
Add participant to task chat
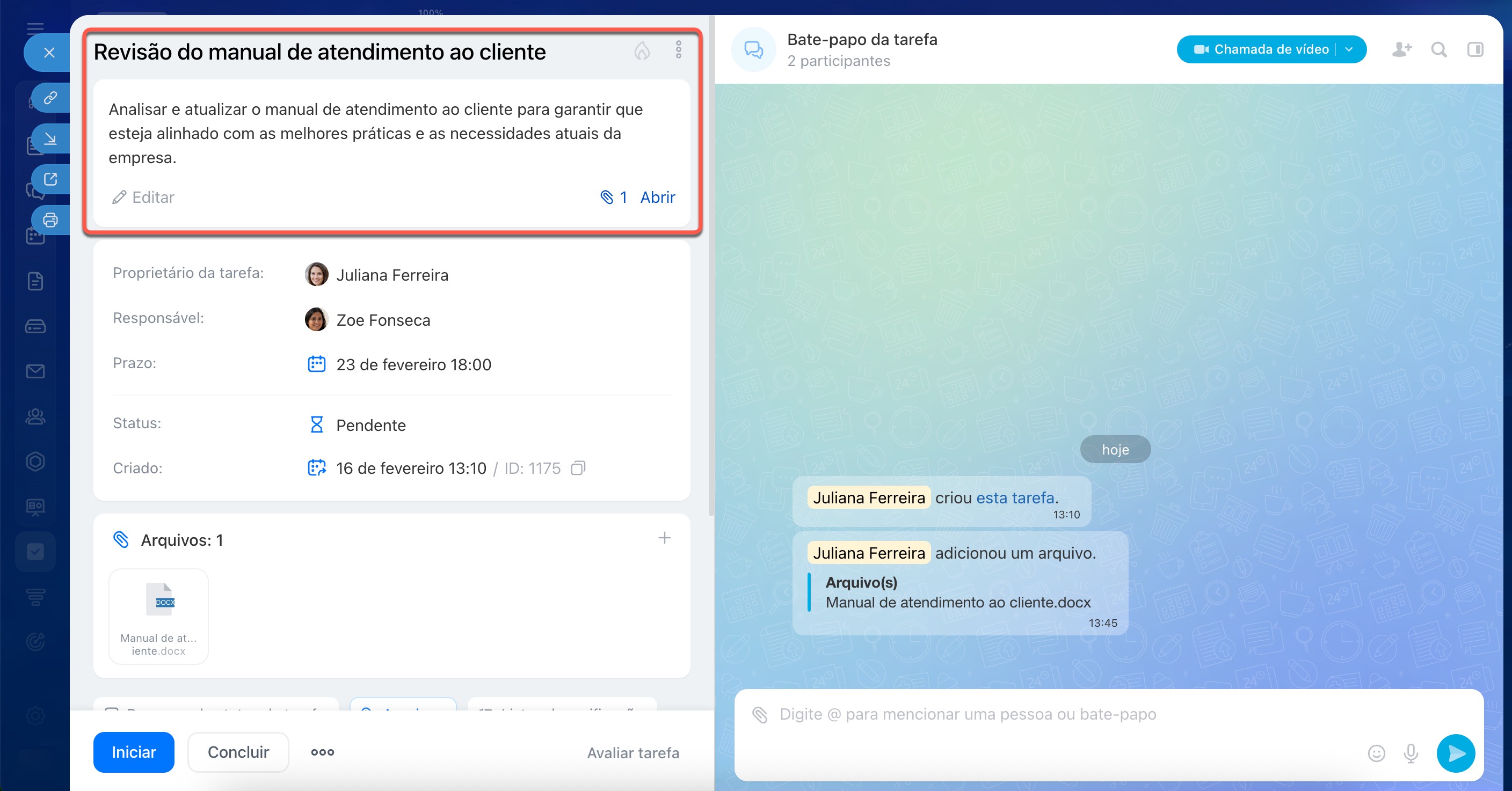coord(1401,50)
